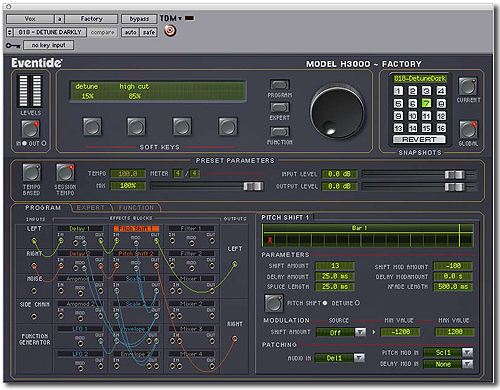Click the REVERT button

coord(419,139)
